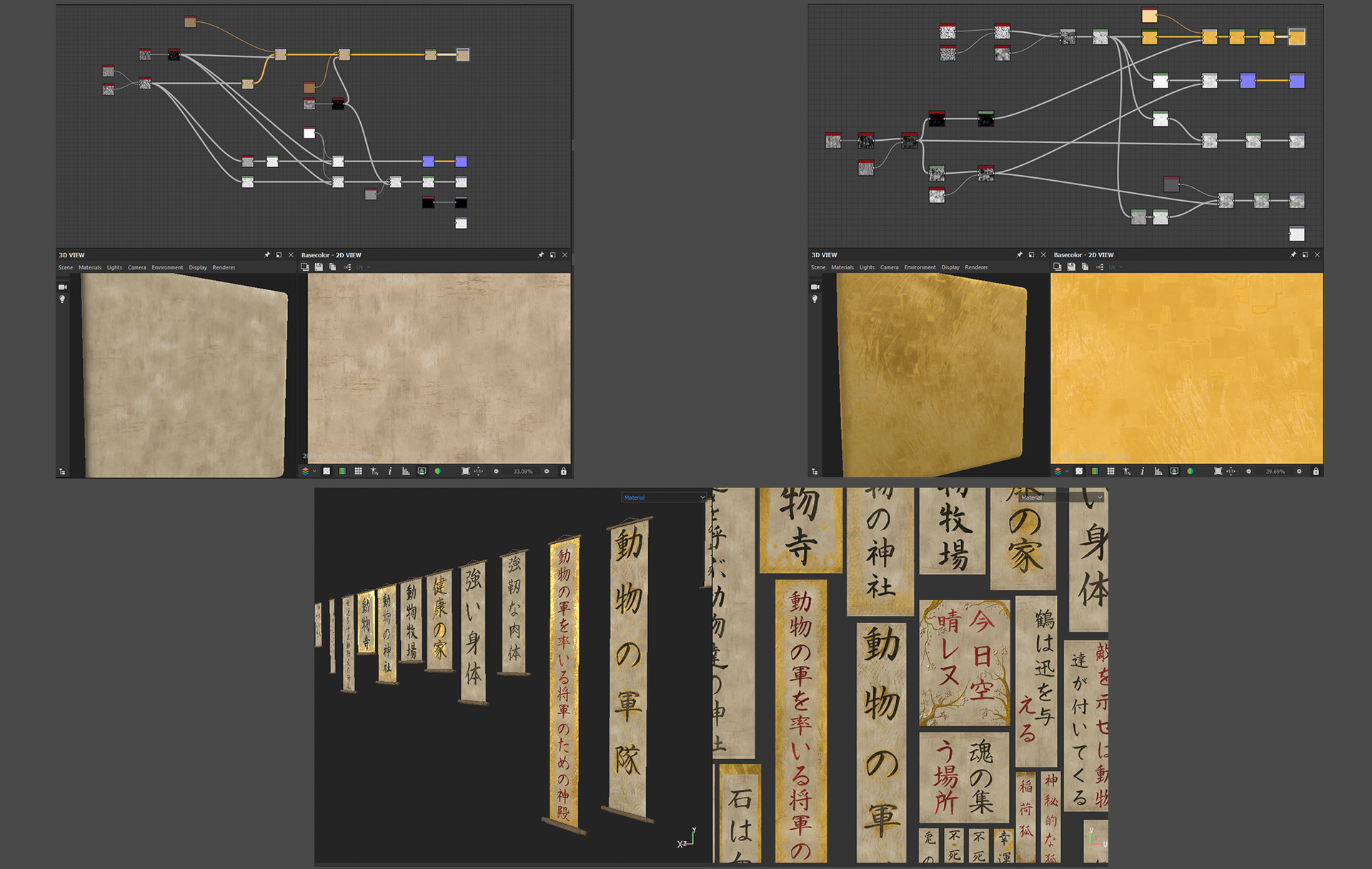The width and height of the screenshot is (1372, 869).
Task: Show histogram in paper 2D view
Action: pos(405,472)
